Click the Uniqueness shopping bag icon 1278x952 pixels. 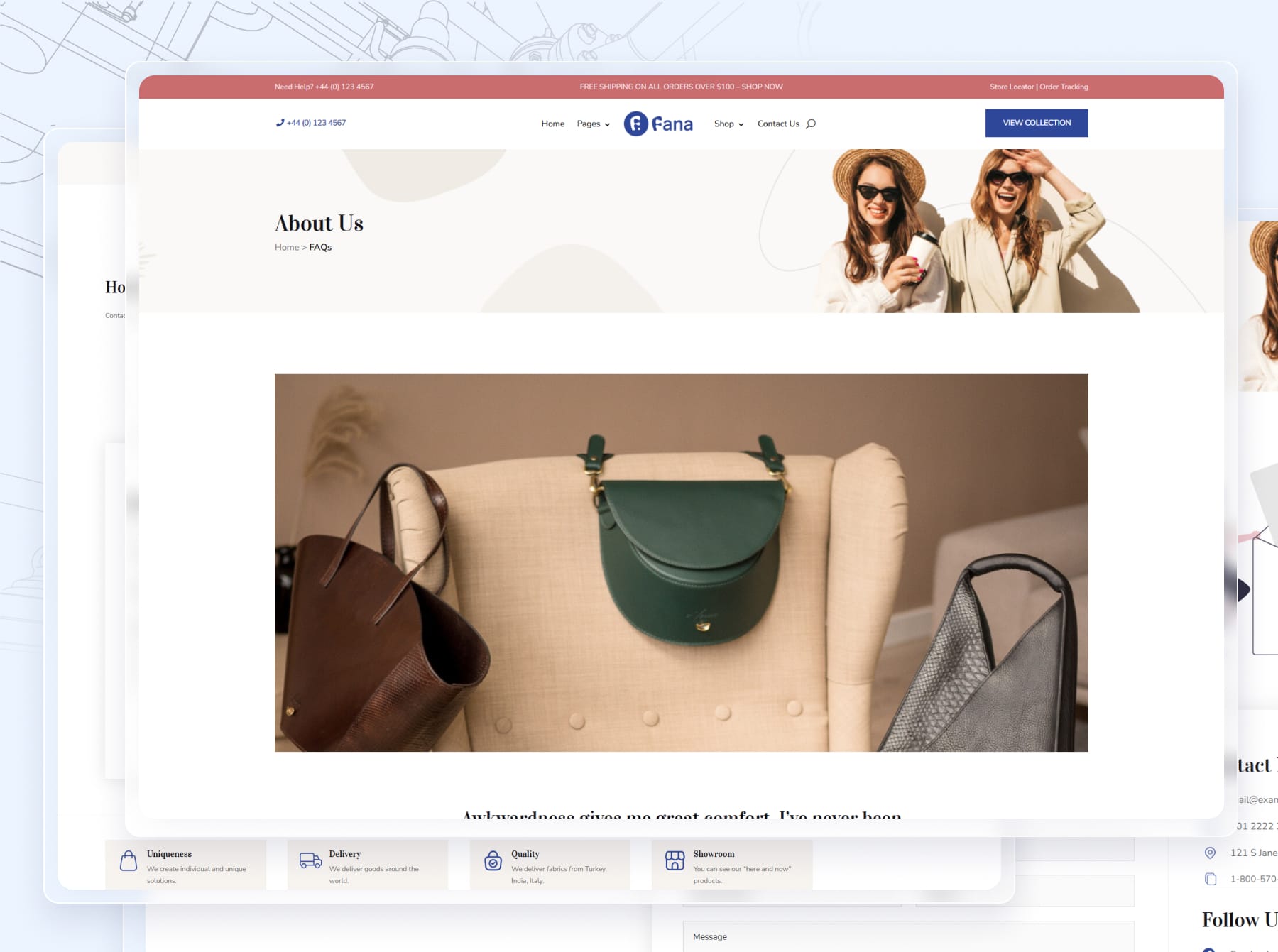tap(129, 860)
